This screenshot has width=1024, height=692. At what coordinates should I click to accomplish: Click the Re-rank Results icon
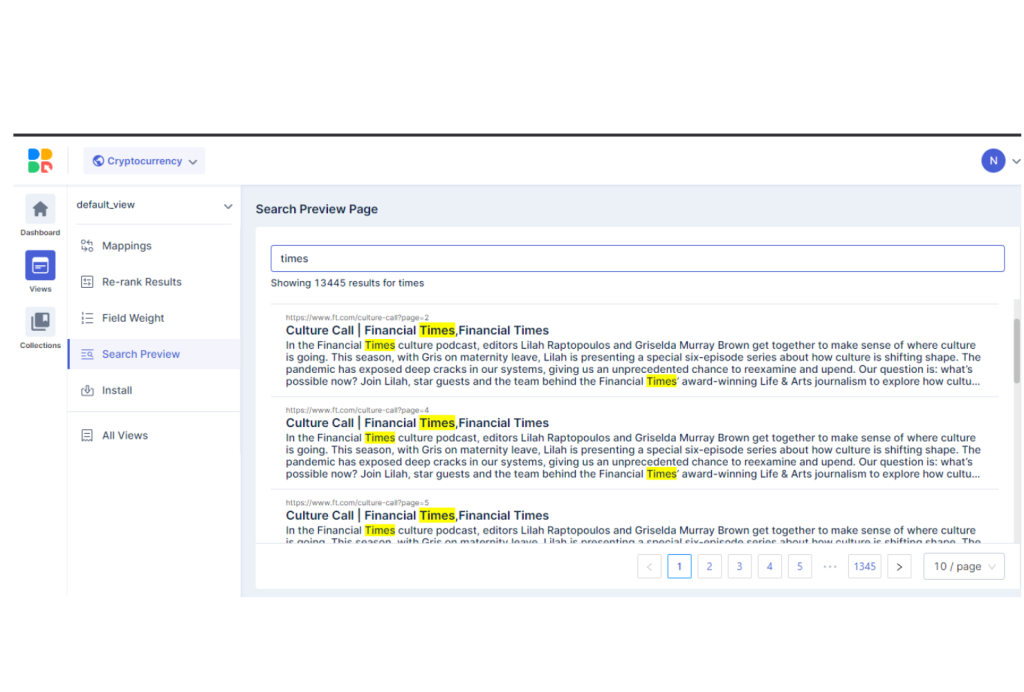point(87,282)
